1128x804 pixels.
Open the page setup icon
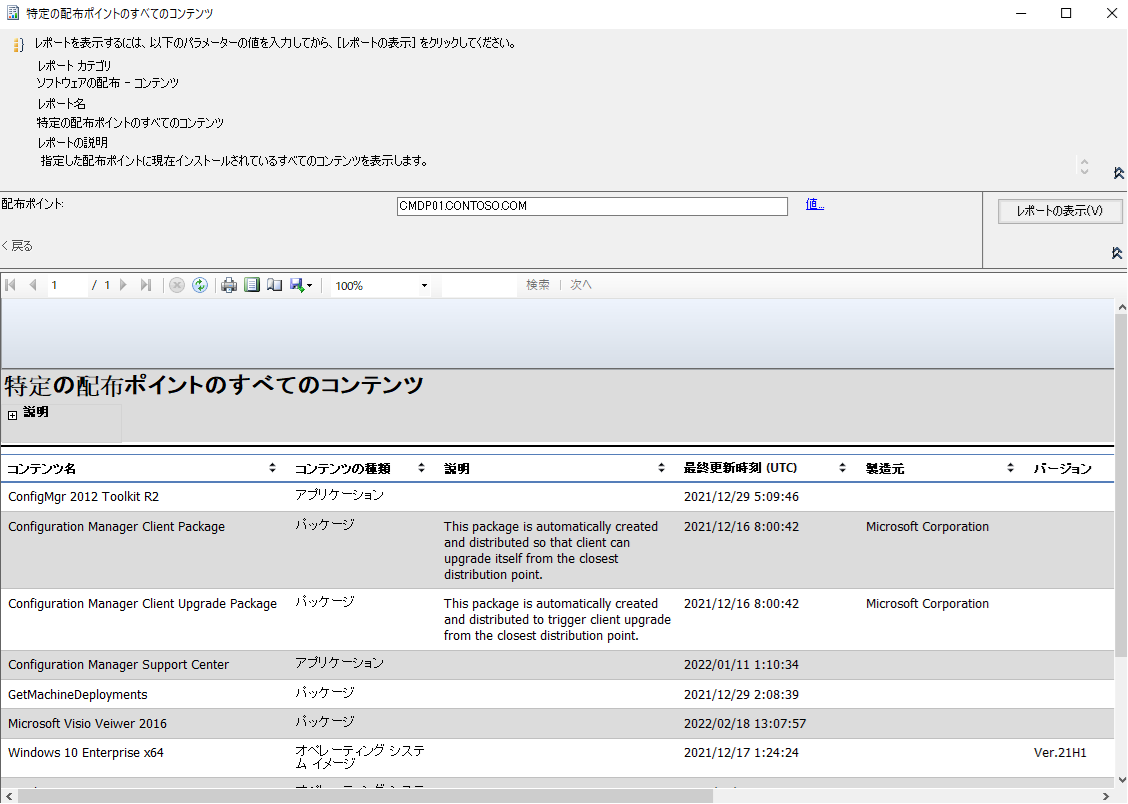(x=274, y=285)
